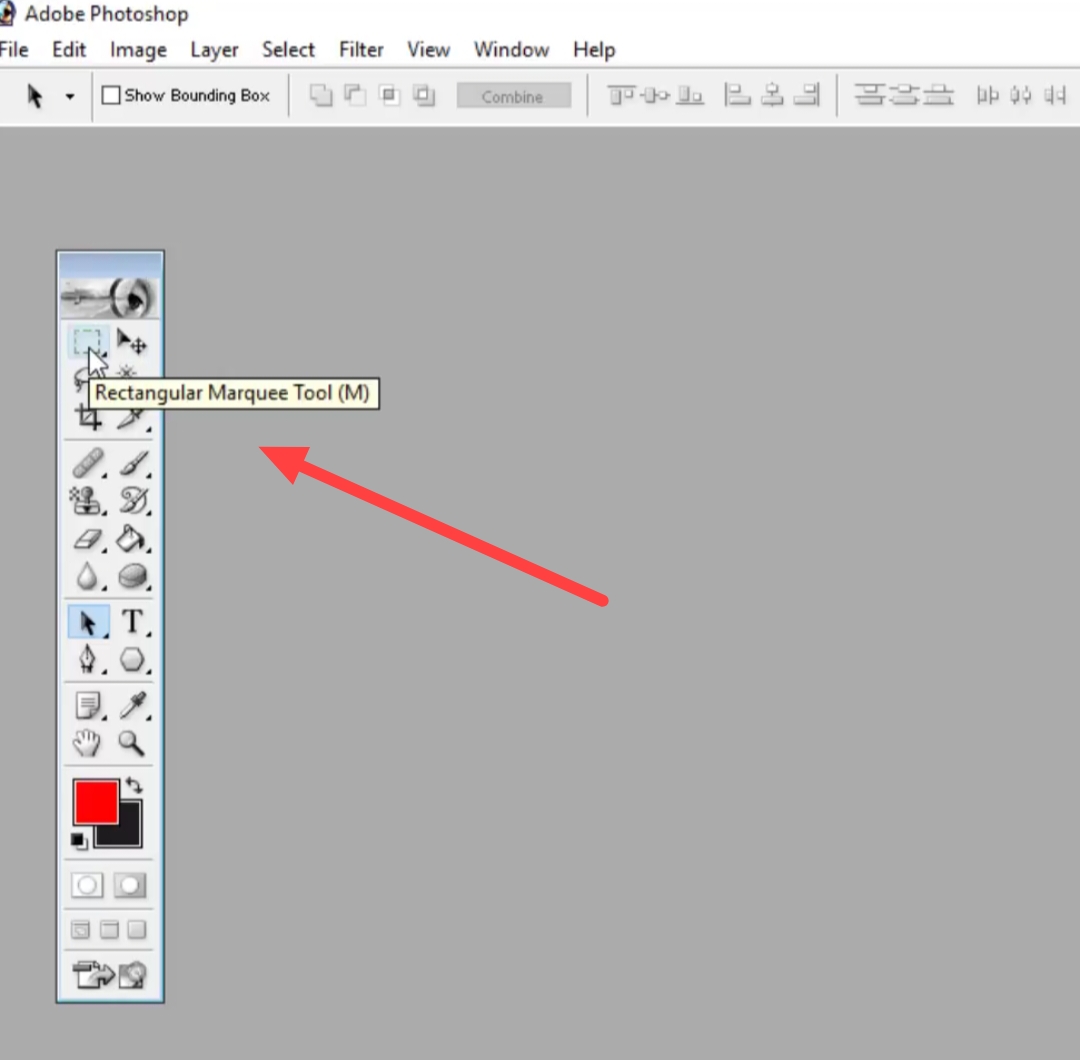Open the View menu
The height and width of the screenshot is (1060, 1080).
pyautogui.click(x=428, y=50)
